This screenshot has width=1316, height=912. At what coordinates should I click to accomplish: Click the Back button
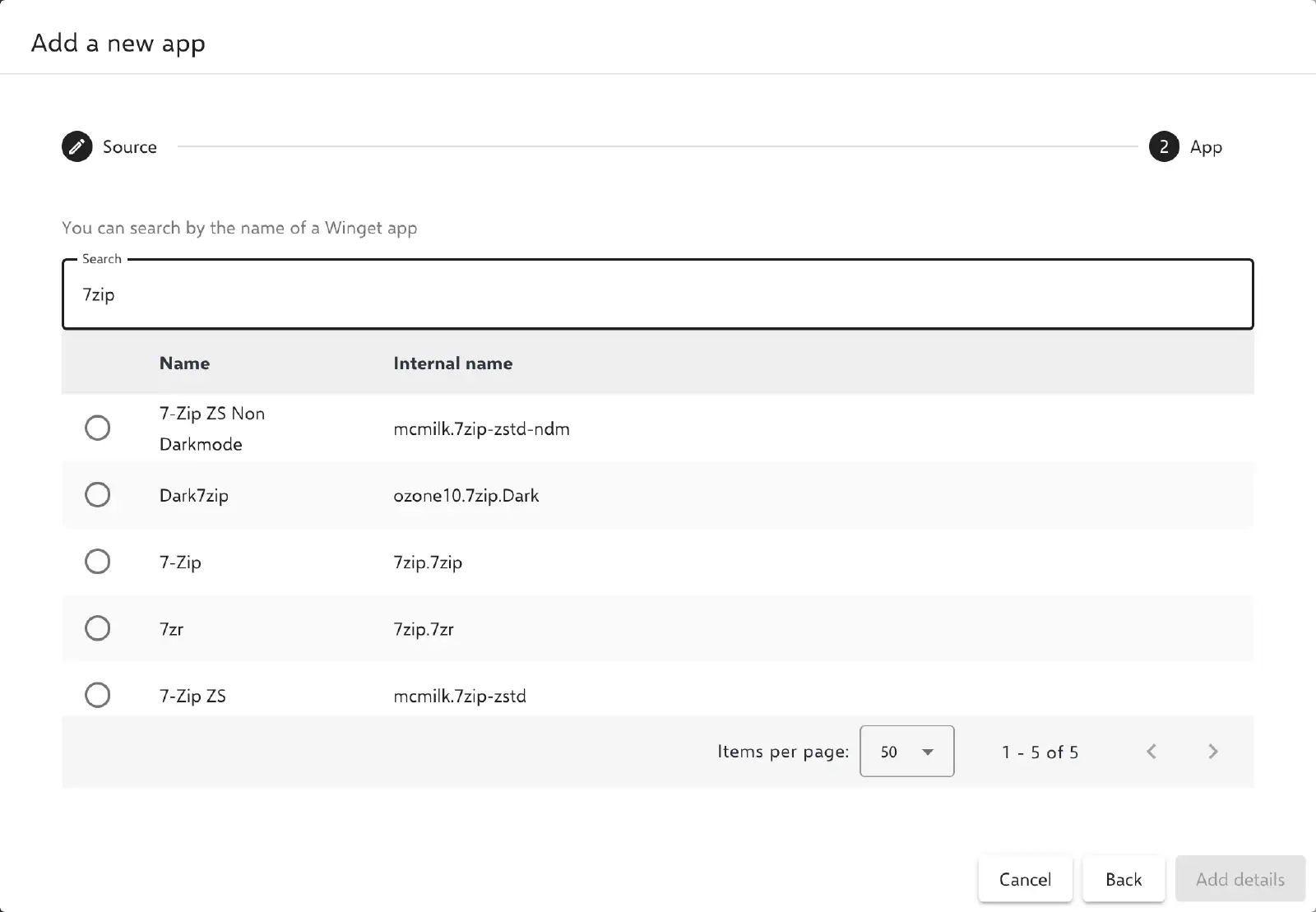[x=1124, y=879]
